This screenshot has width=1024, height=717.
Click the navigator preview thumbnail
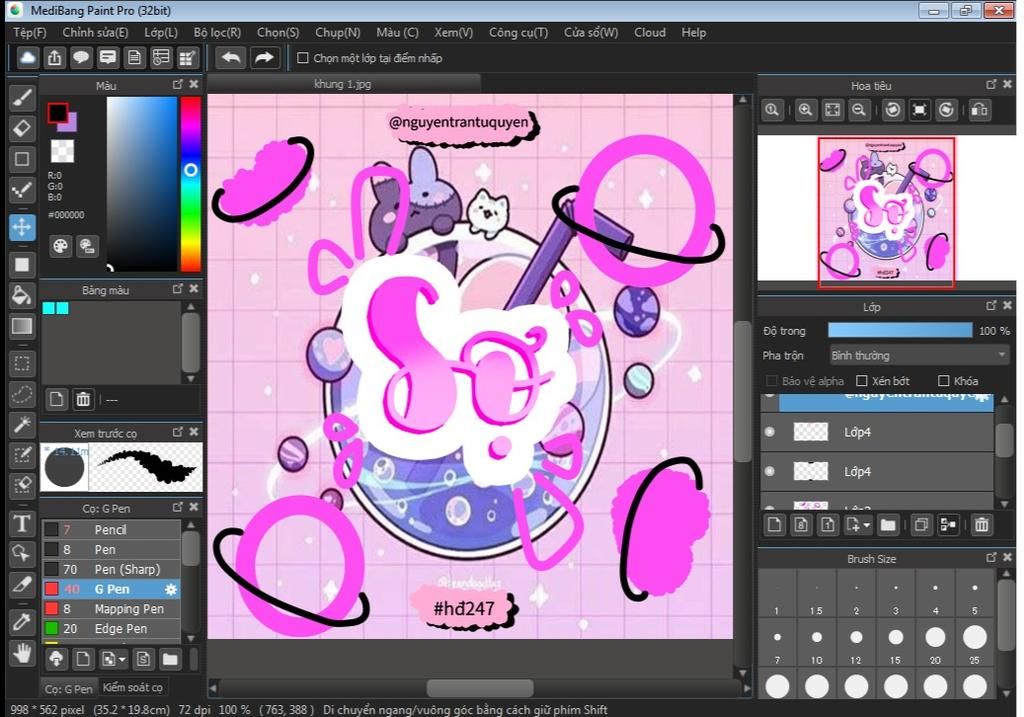click(x=886, y=212)
